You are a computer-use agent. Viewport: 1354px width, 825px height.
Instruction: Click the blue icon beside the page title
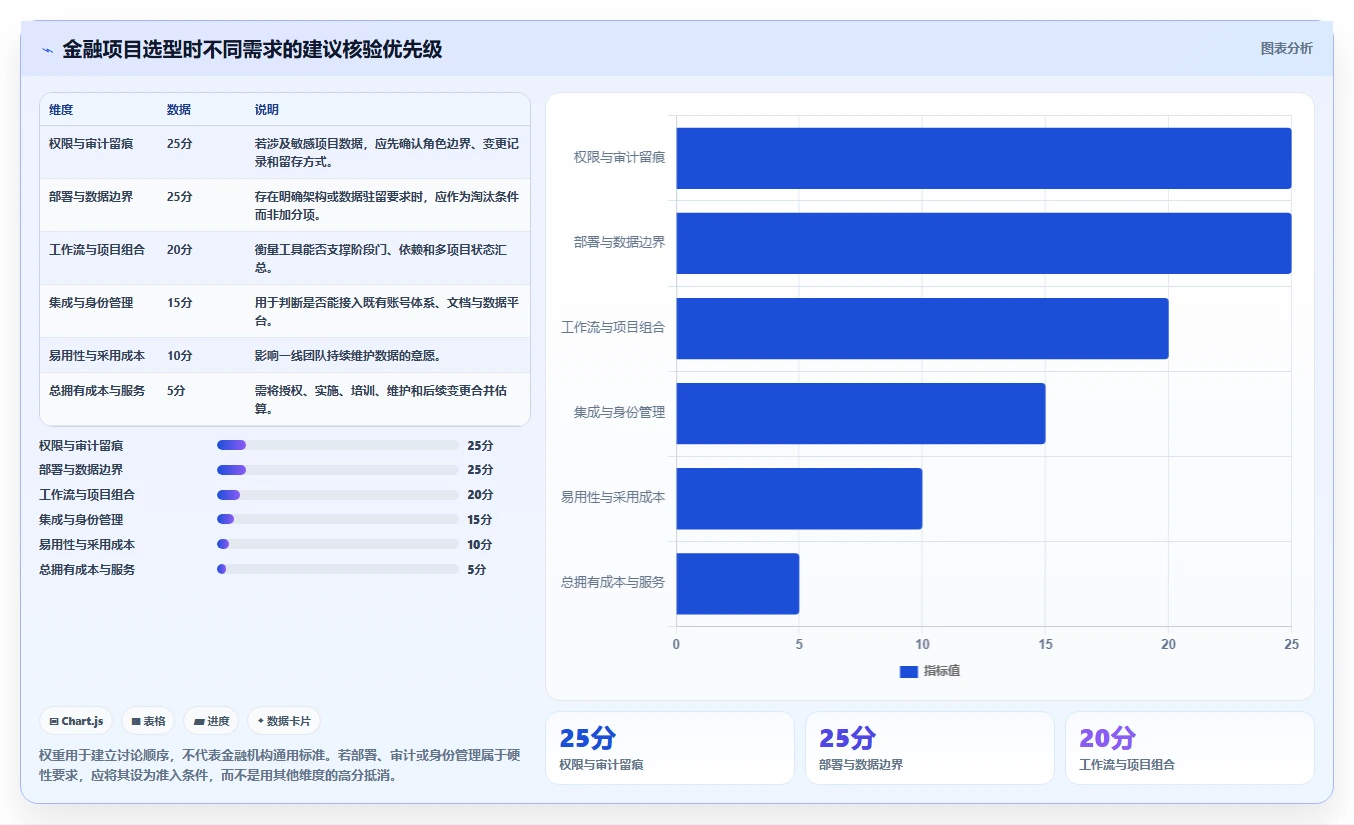click(48, 50)
